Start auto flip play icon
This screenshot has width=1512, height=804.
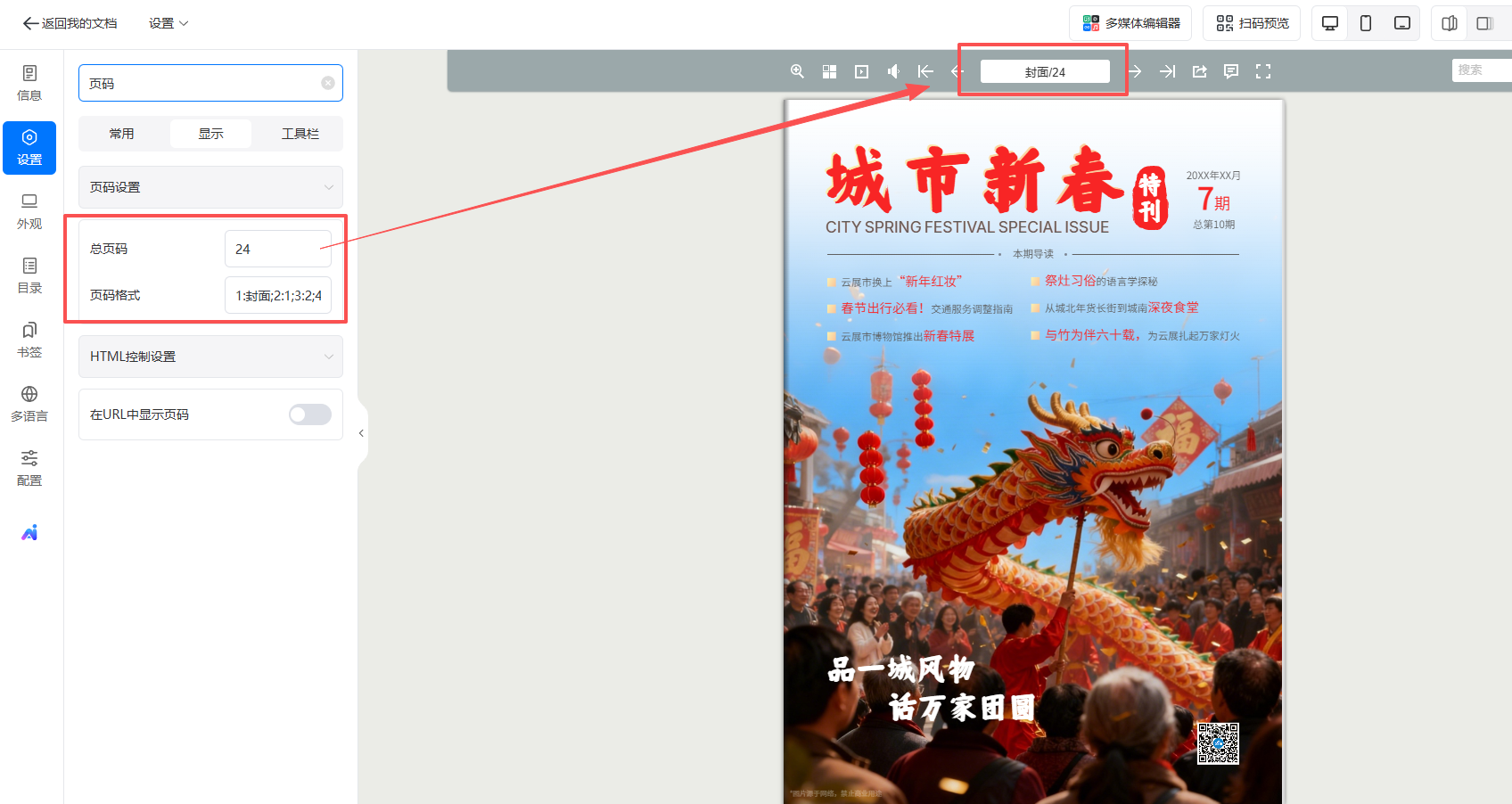(861, 71)
